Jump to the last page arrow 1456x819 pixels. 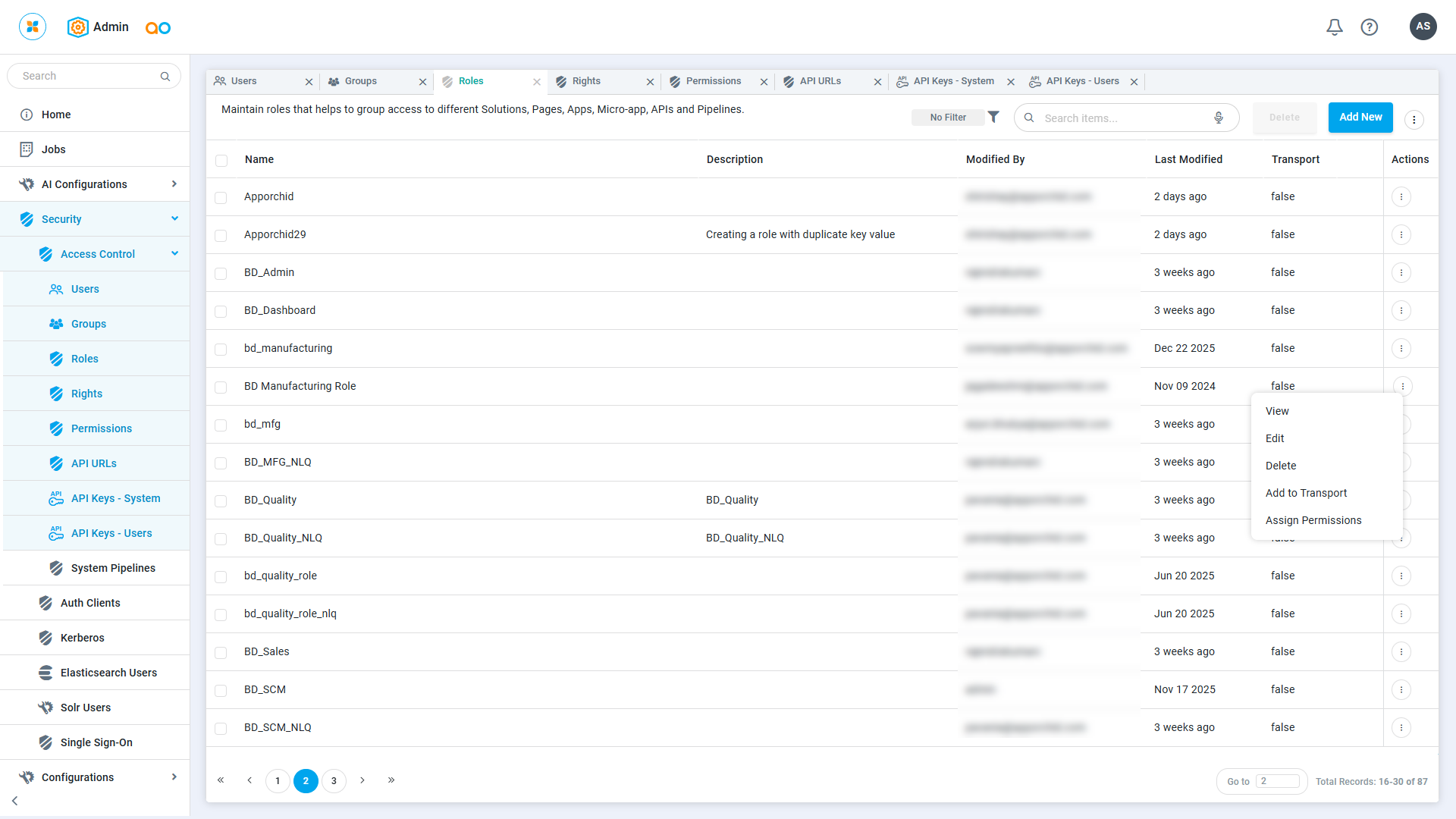click(x=391, y=780)
